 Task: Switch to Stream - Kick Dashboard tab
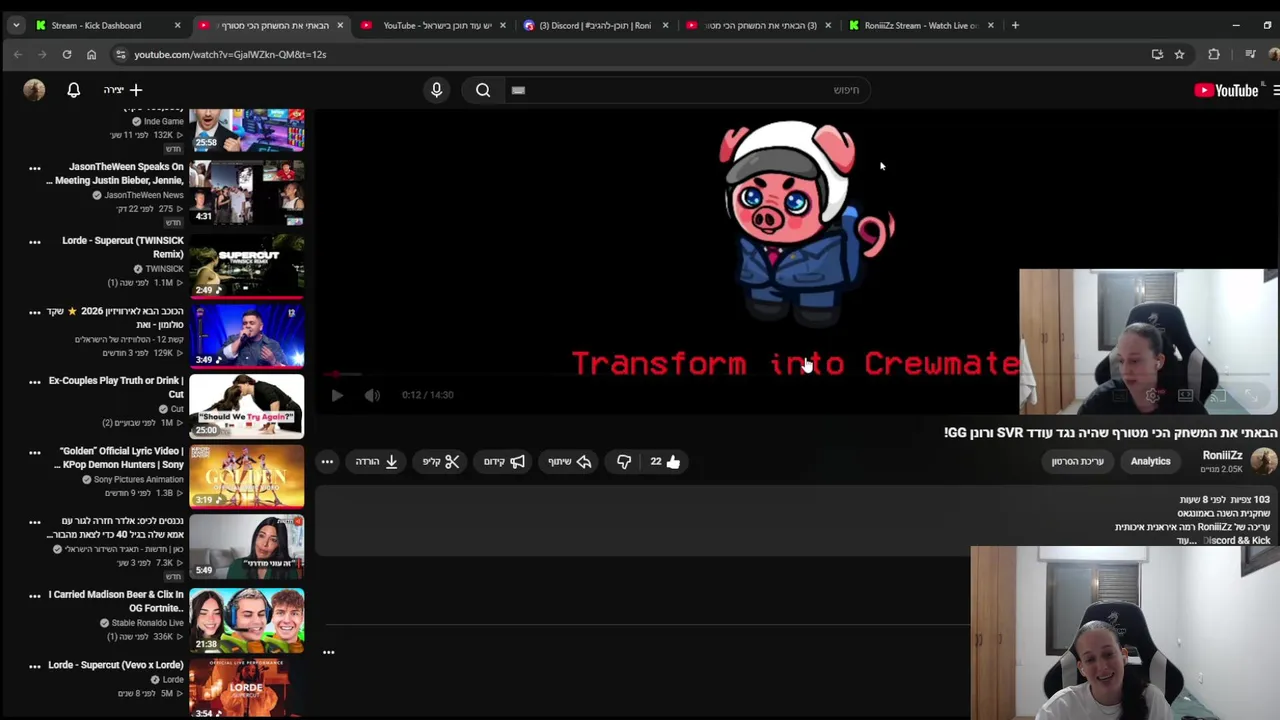coord(96,25)
